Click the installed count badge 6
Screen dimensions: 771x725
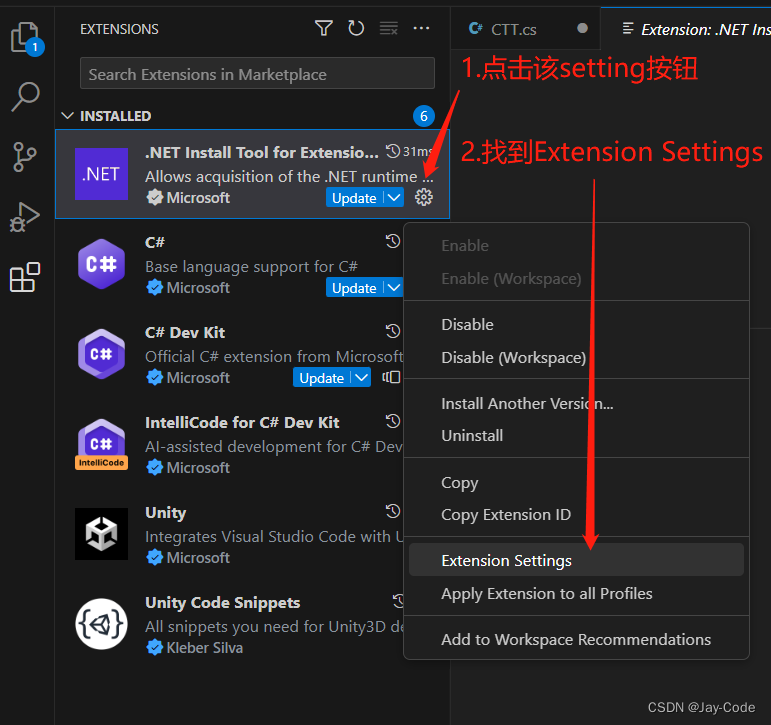click(423, 116)
